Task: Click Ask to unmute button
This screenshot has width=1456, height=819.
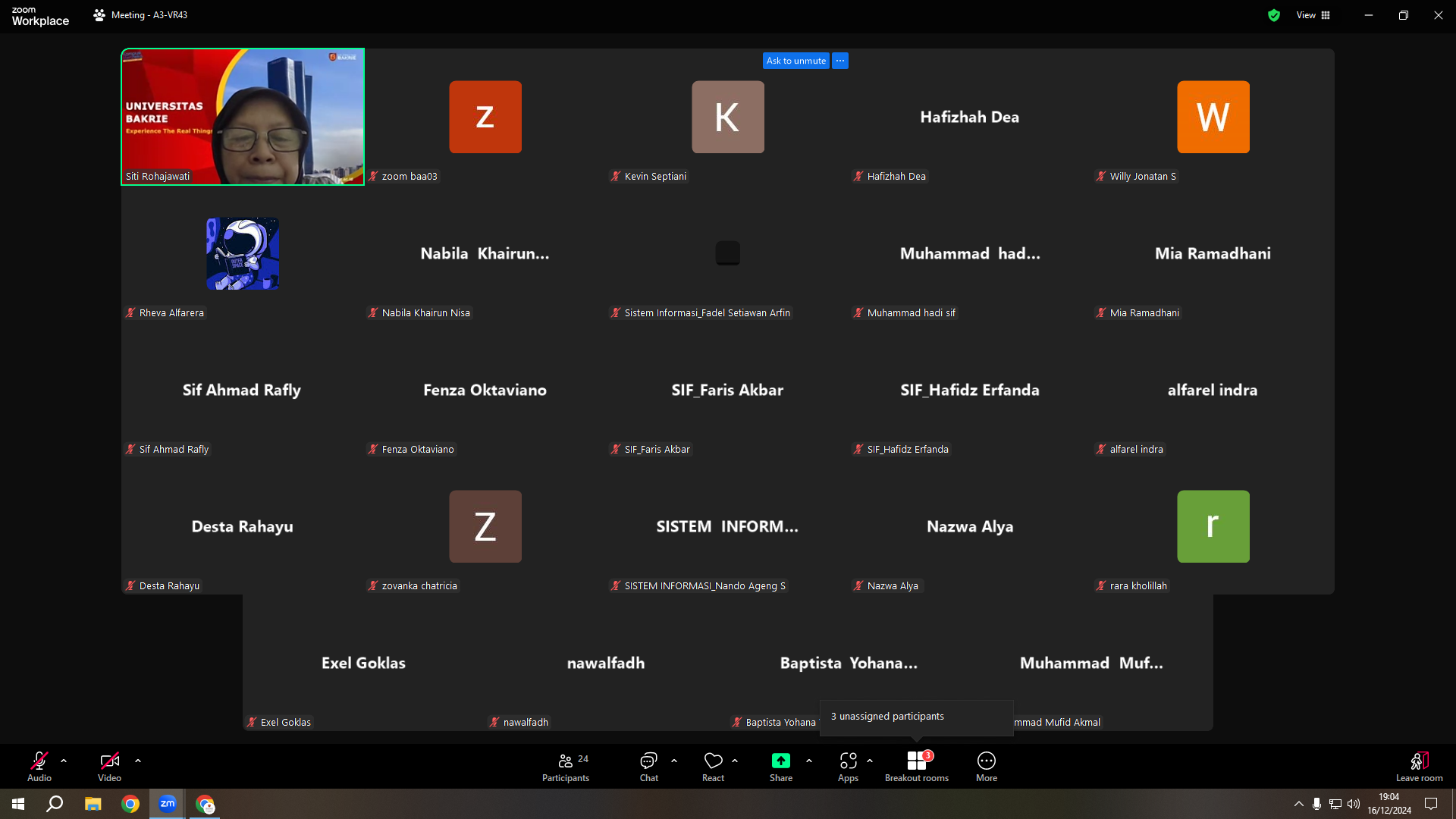Action: [x=796, y=61]
